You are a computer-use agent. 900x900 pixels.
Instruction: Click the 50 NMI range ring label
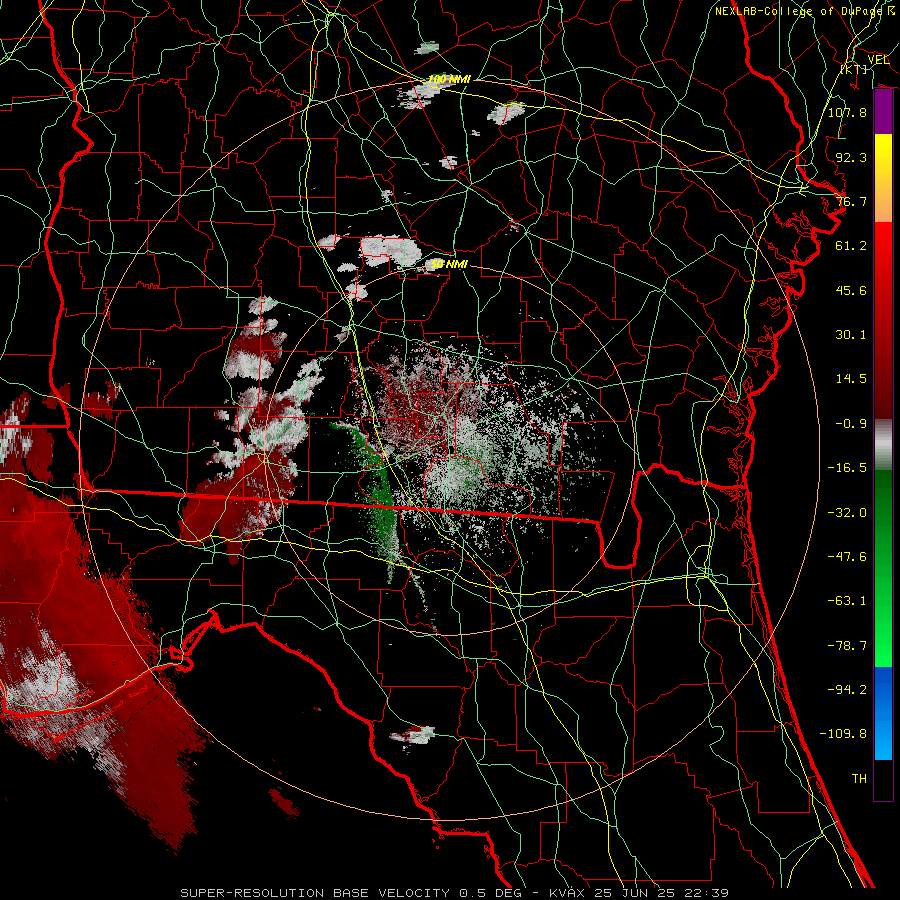click(449, 264)
